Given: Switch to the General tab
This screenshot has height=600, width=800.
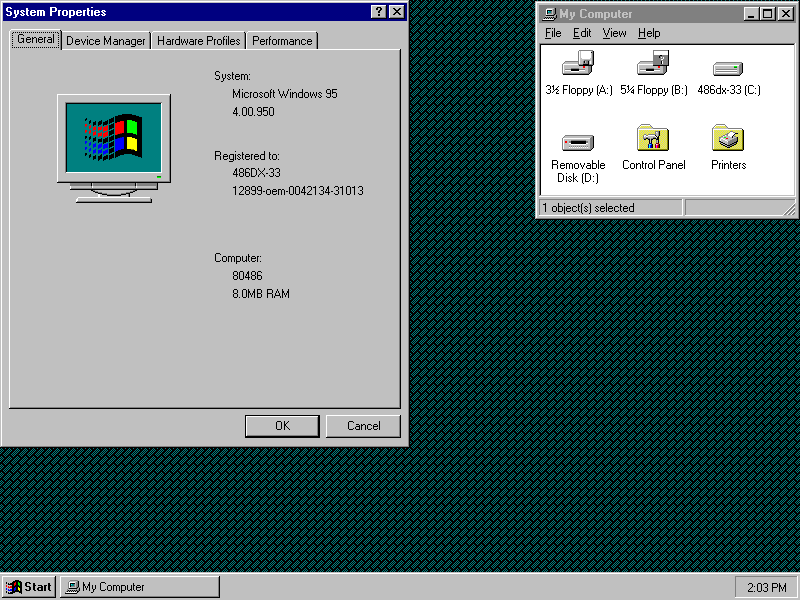Looking at the screenshot, I should pos(36,39).
